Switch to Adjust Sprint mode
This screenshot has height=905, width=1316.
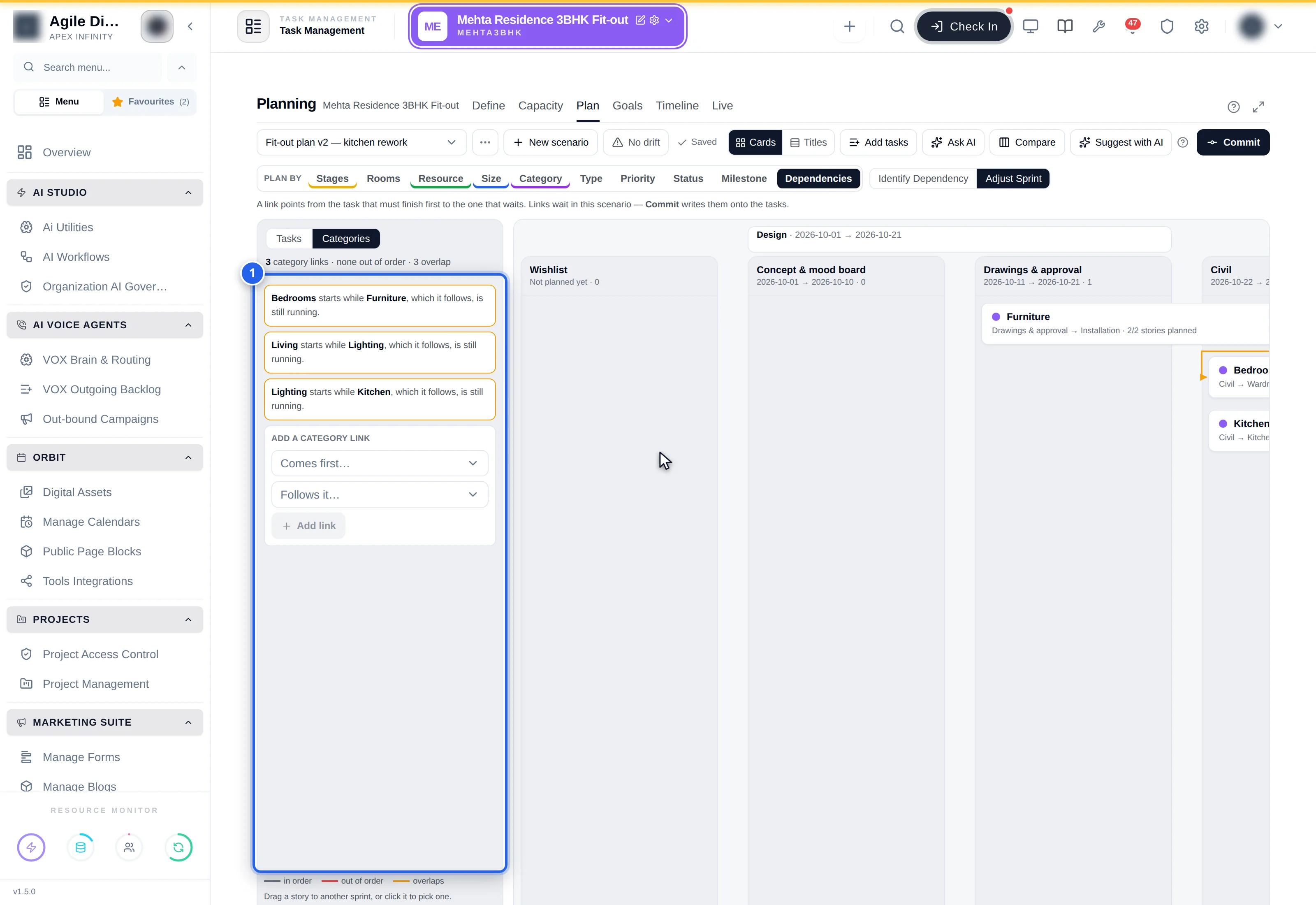(1013, 179)
